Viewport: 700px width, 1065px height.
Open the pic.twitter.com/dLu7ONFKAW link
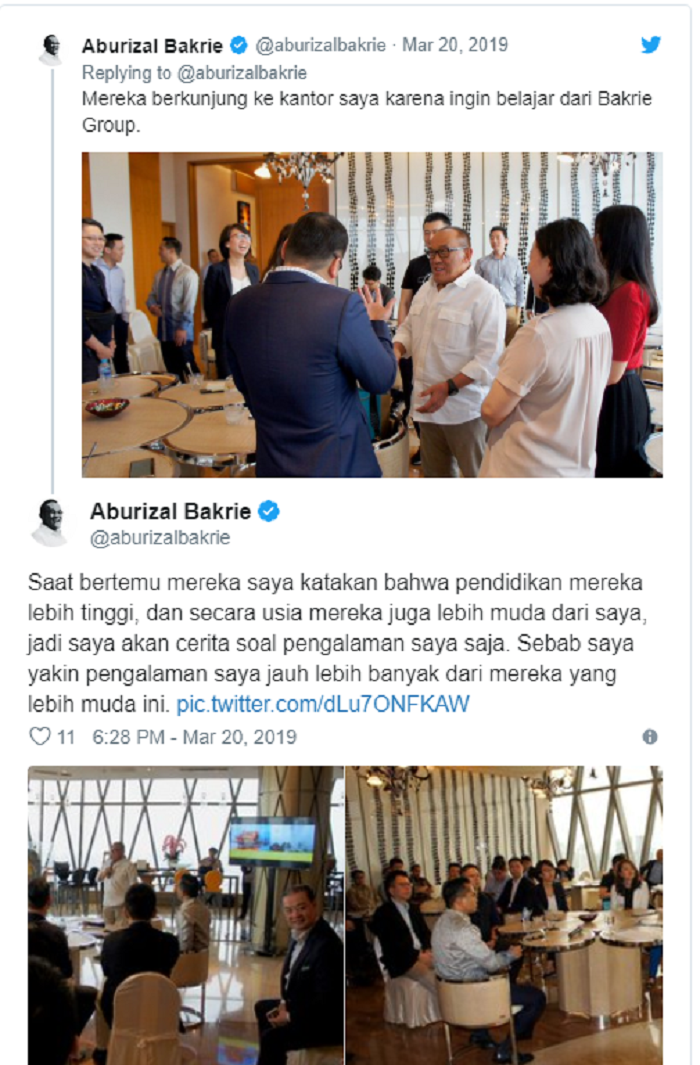click(323, 704)
